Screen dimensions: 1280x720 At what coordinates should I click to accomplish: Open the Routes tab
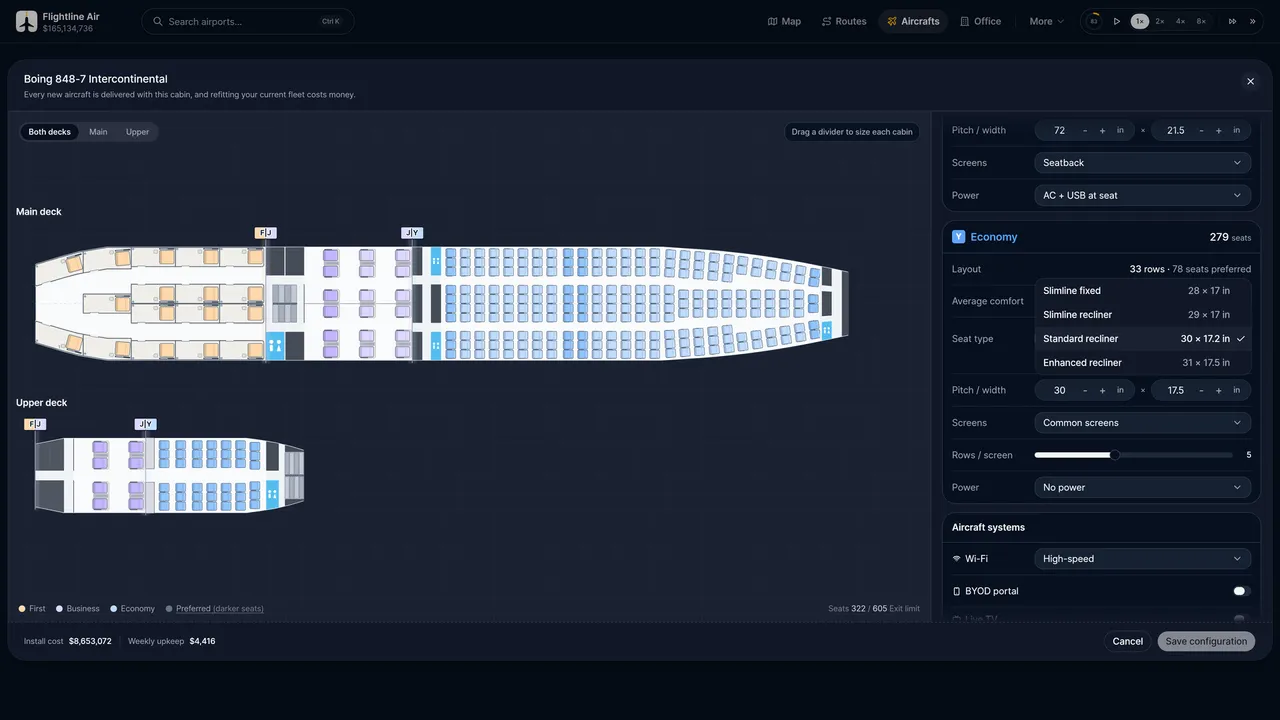(x=844, y=21)
